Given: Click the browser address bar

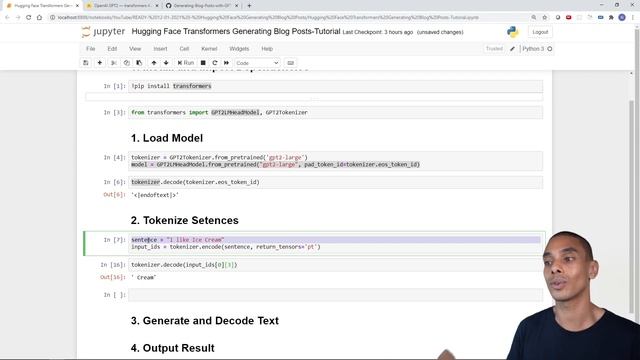Looking at the screenshot, I should [267, 18].
